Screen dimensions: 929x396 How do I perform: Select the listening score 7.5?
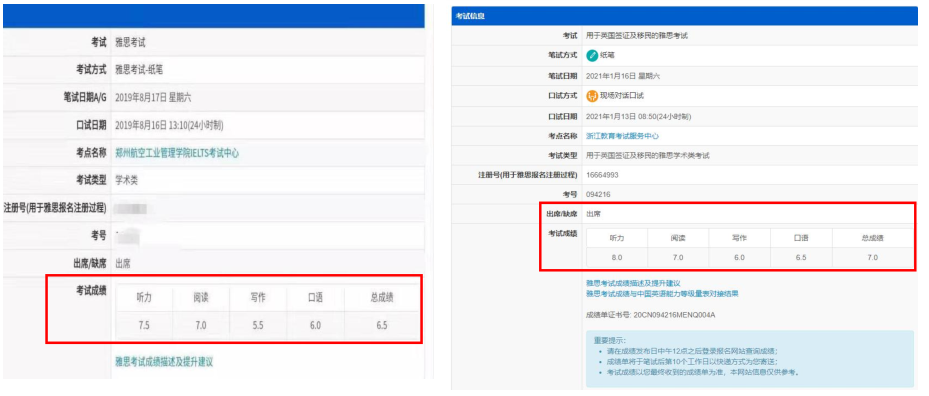(144, 325)
